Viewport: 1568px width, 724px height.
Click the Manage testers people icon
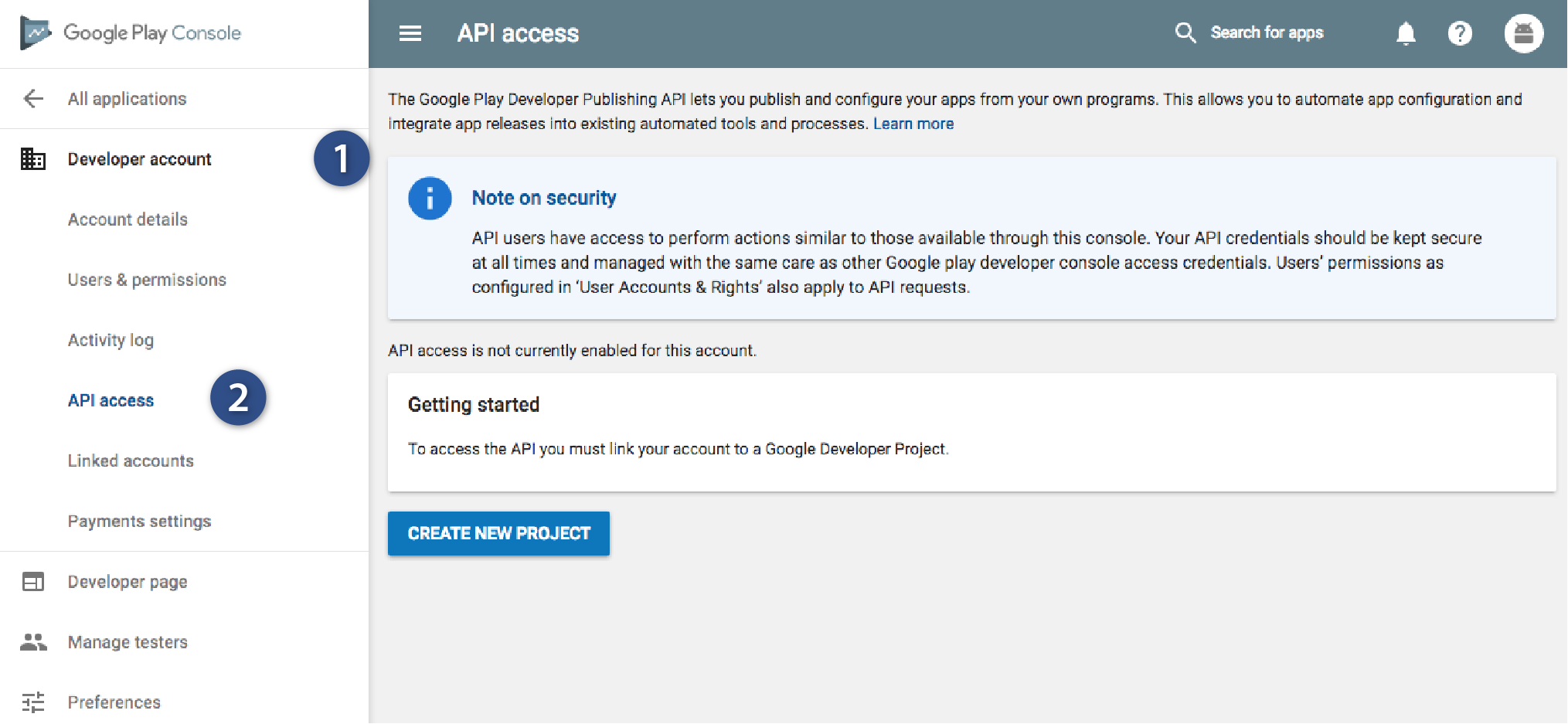pyautogui.click(x=33, y=642)
